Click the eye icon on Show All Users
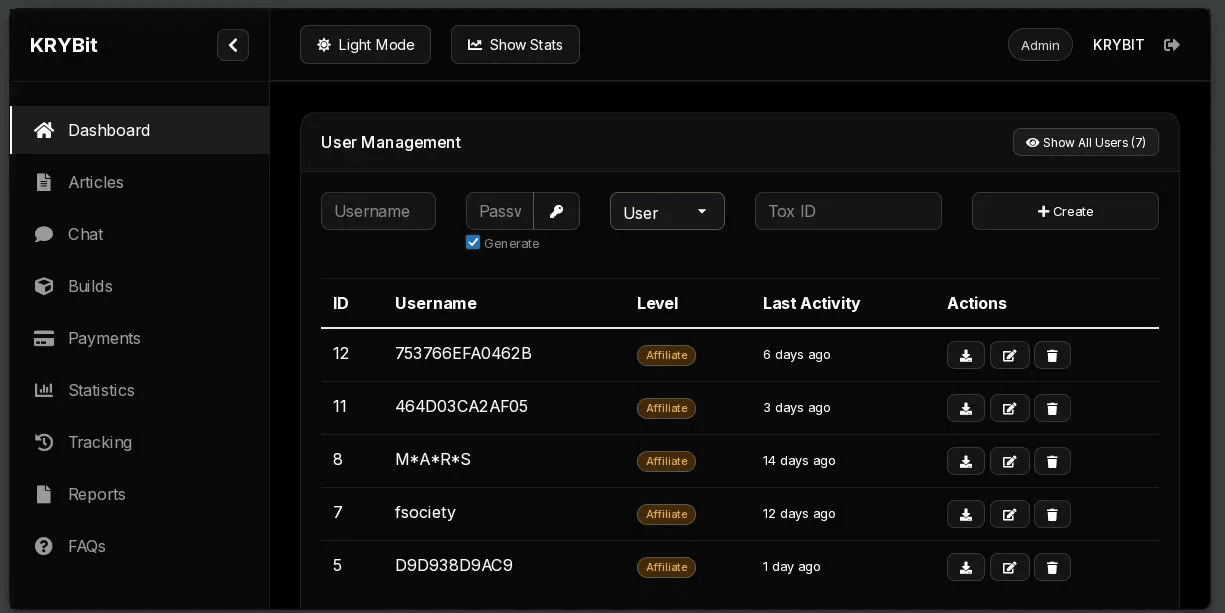 pos(1032,142)
